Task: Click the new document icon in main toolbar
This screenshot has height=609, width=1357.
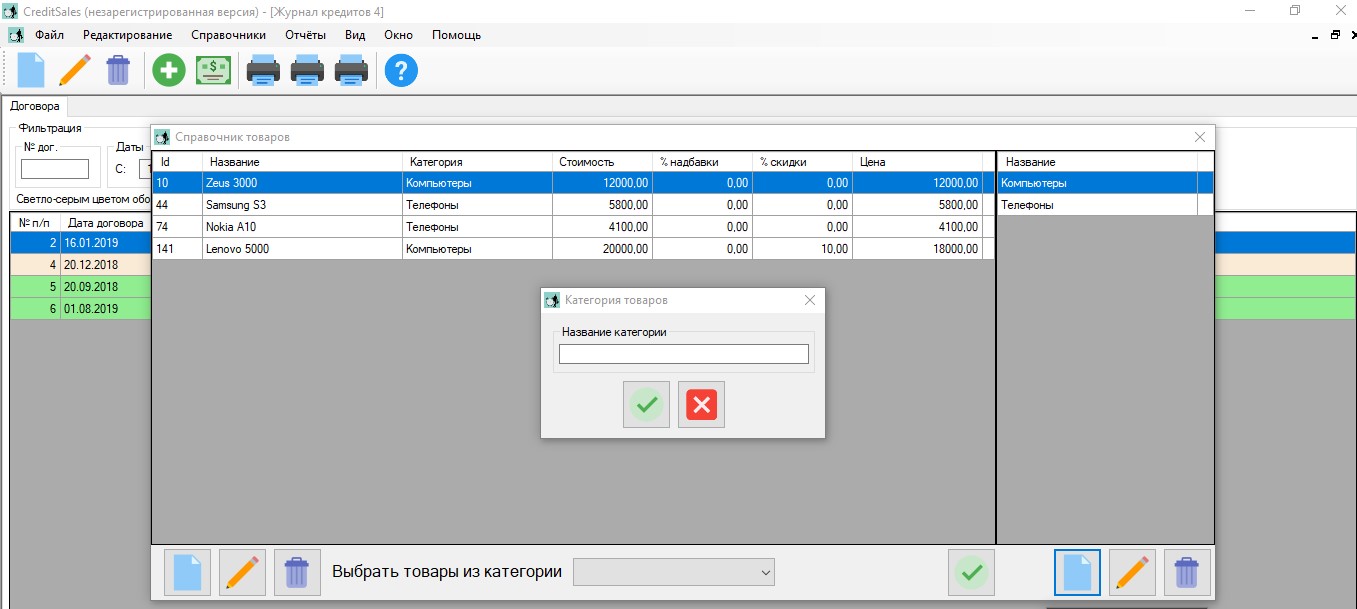Action: click(x=31, y=71)
